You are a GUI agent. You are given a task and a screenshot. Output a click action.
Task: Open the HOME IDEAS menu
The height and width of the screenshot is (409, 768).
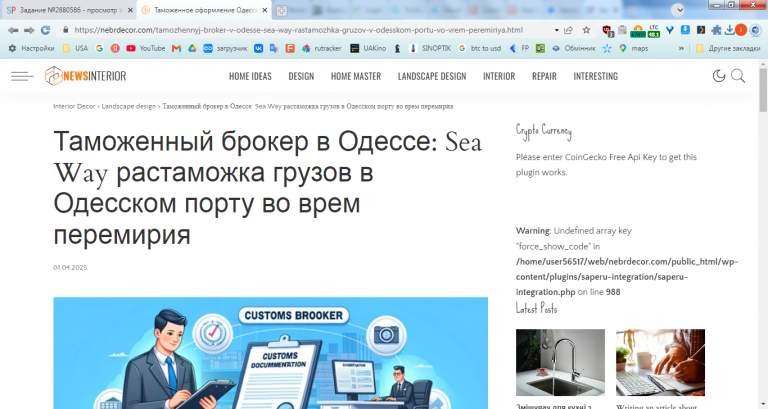coord(250,76)
